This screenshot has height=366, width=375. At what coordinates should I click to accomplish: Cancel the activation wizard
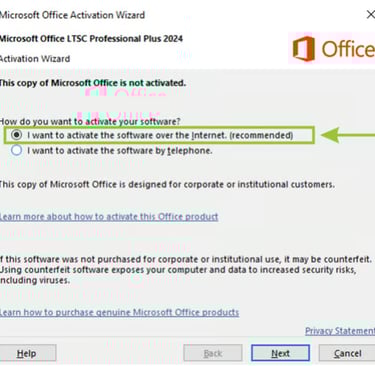(x=347, y=353)
